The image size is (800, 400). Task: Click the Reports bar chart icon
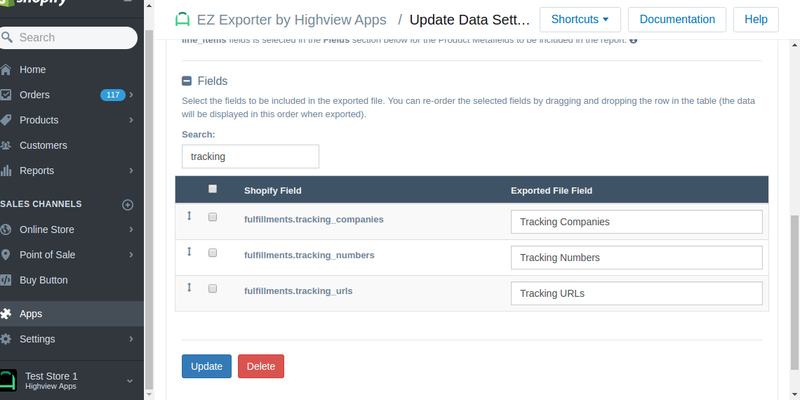(5, 170)
